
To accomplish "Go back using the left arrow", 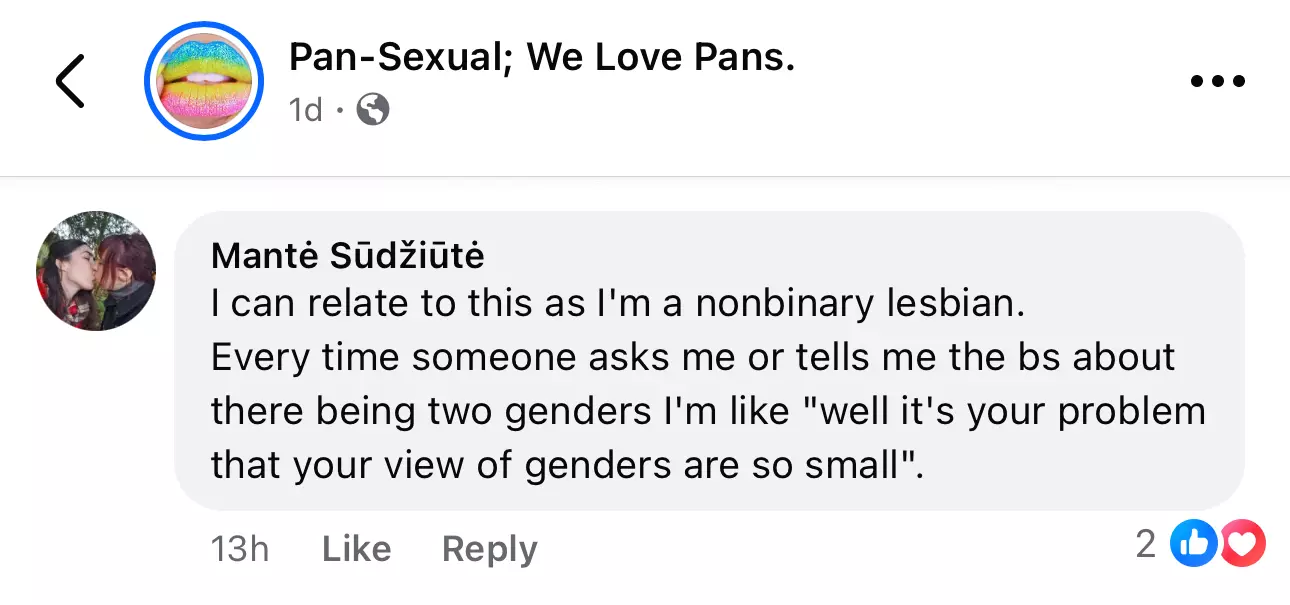I will click(70, 81).
